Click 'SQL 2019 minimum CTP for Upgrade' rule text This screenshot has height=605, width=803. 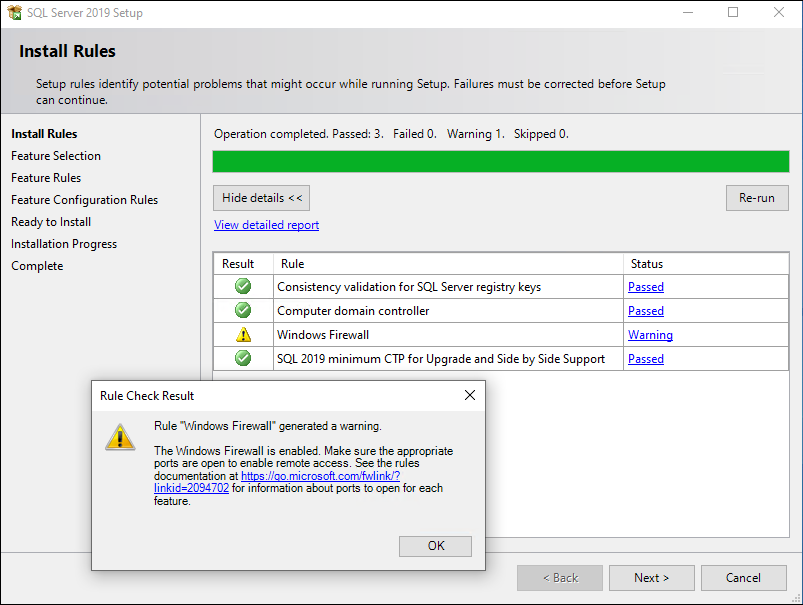(x=441, y=359)
